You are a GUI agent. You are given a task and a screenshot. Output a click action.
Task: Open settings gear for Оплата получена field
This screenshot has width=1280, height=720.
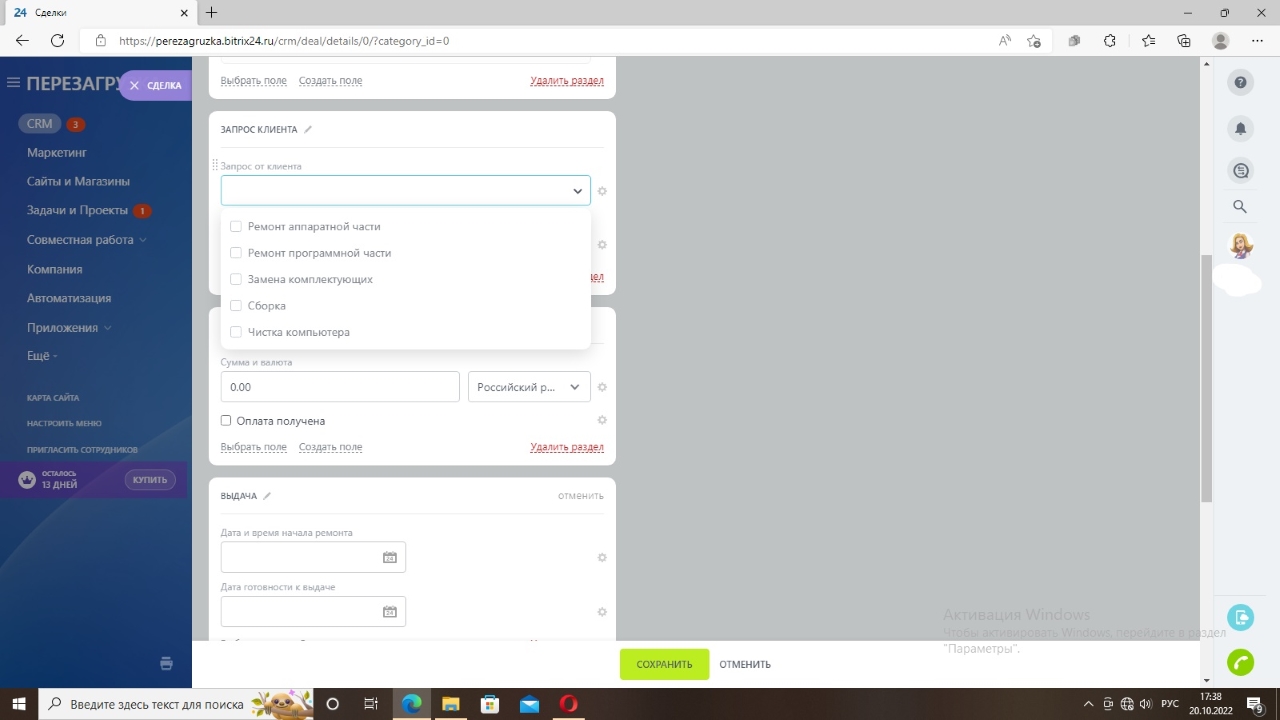tap(602, 420)
